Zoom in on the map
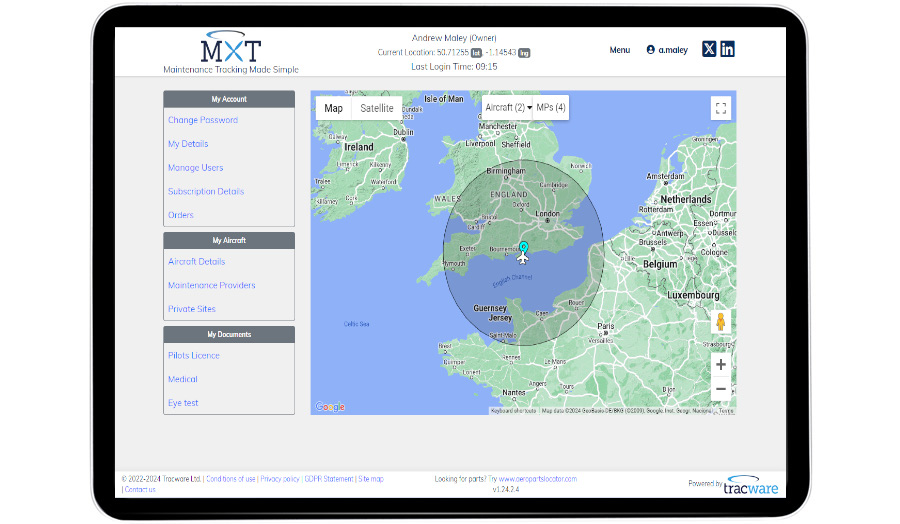This screenshot has width=900, height=524. coord(721,364)
